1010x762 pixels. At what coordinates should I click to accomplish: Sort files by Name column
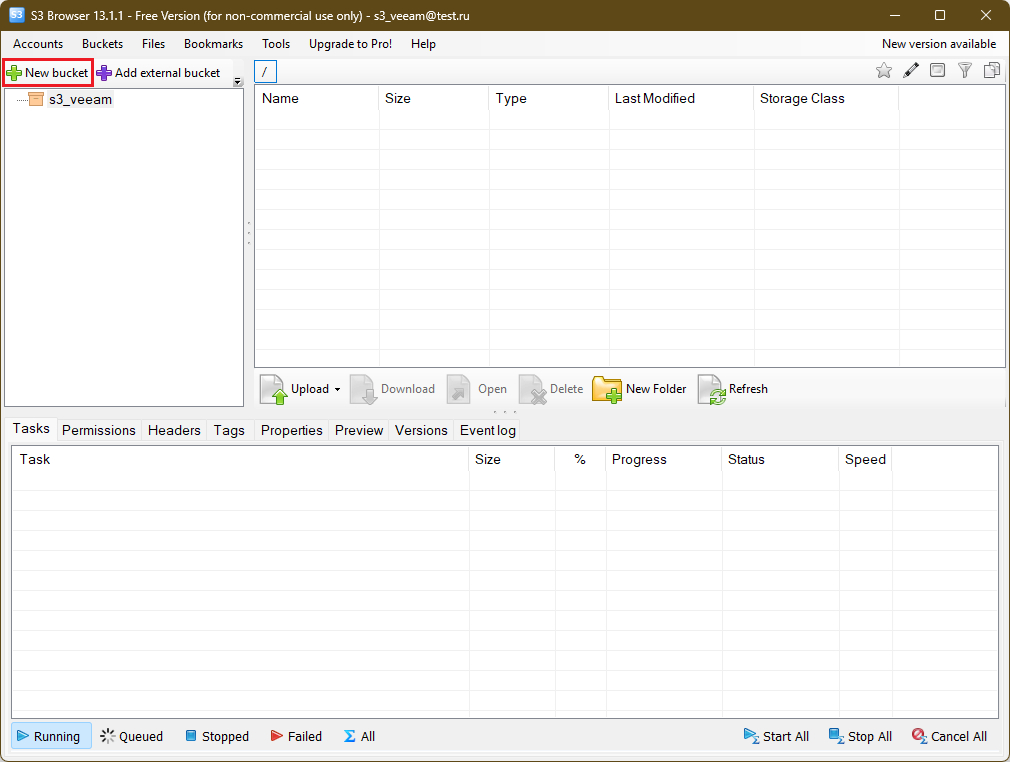pyautogui.click(x=317, y=99)
